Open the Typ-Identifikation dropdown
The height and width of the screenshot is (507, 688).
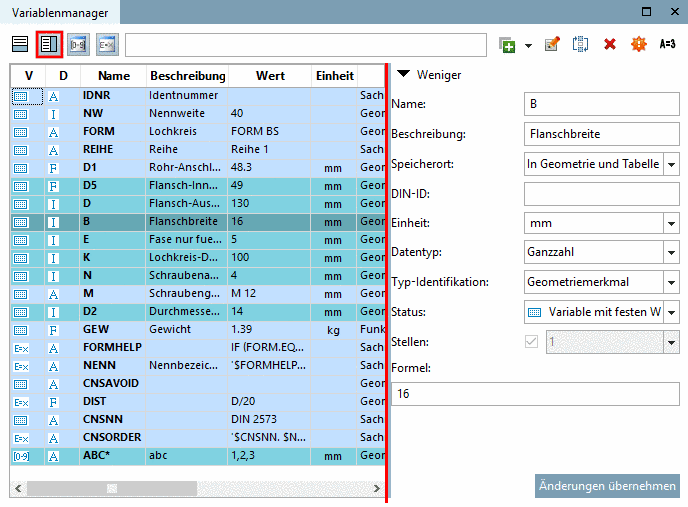(671, 282)
